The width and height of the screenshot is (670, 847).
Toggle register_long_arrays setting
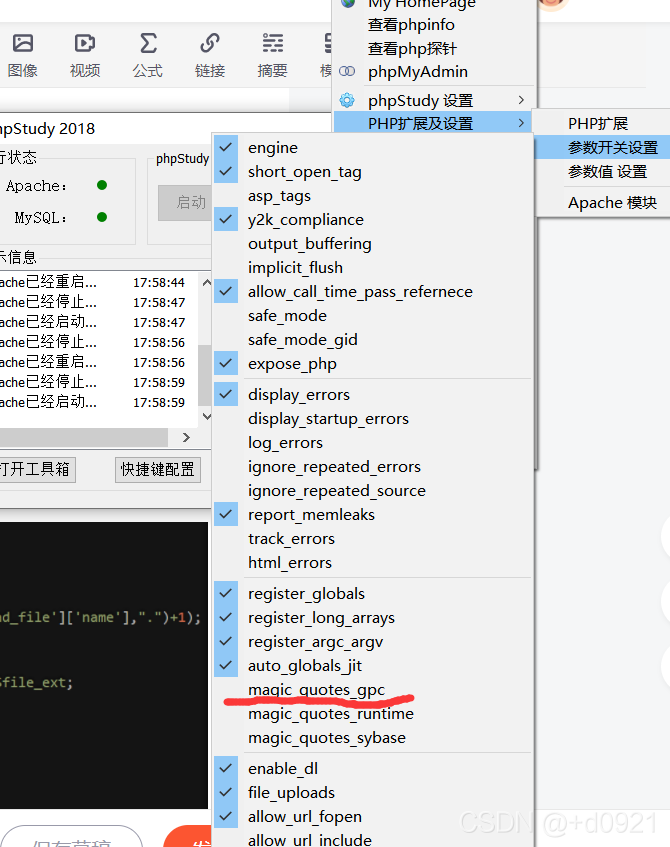[x=373, y=617]
